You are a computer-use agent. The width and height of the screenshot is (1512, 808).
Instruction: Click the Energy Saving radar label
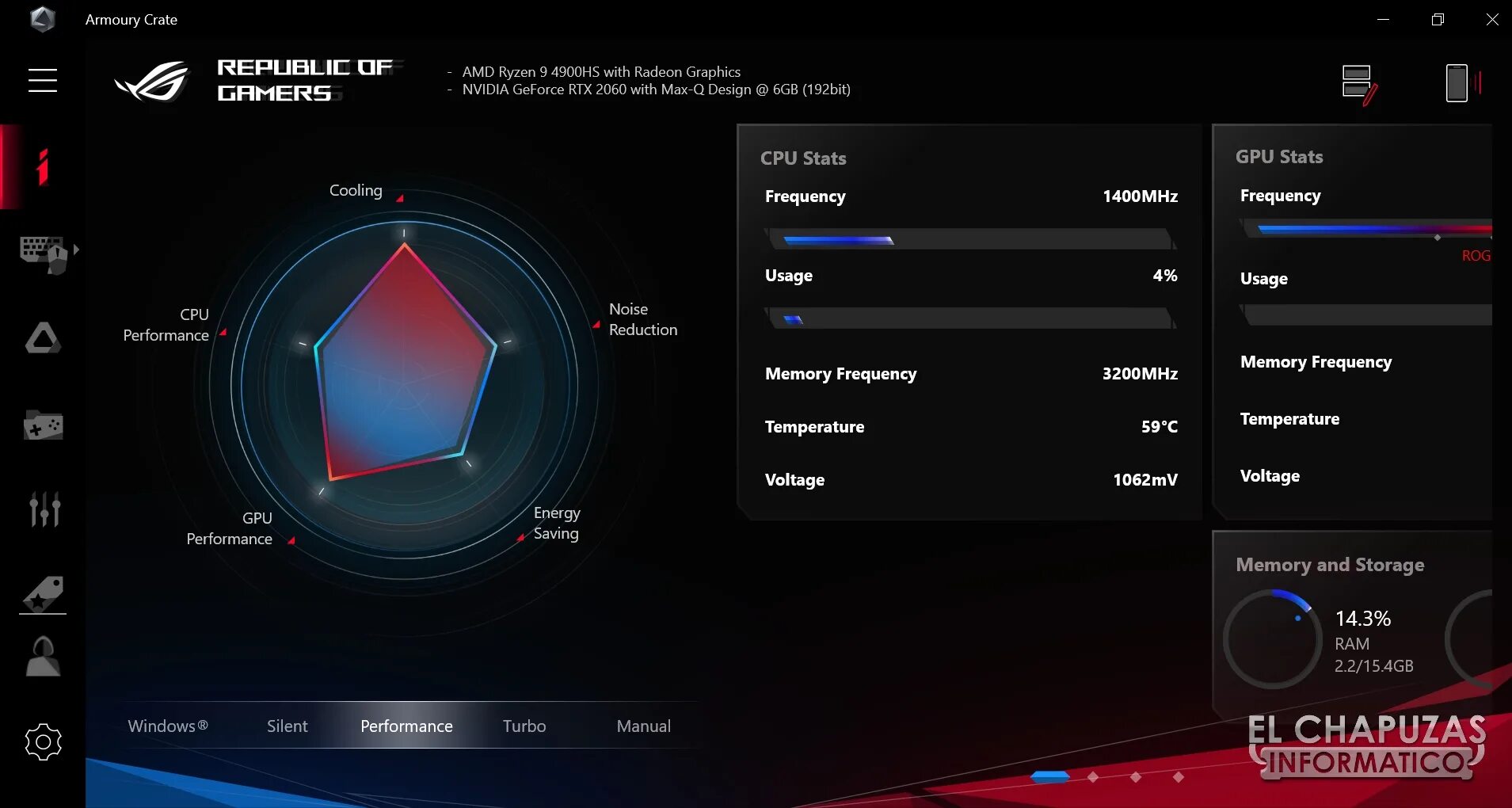point(557,523)
